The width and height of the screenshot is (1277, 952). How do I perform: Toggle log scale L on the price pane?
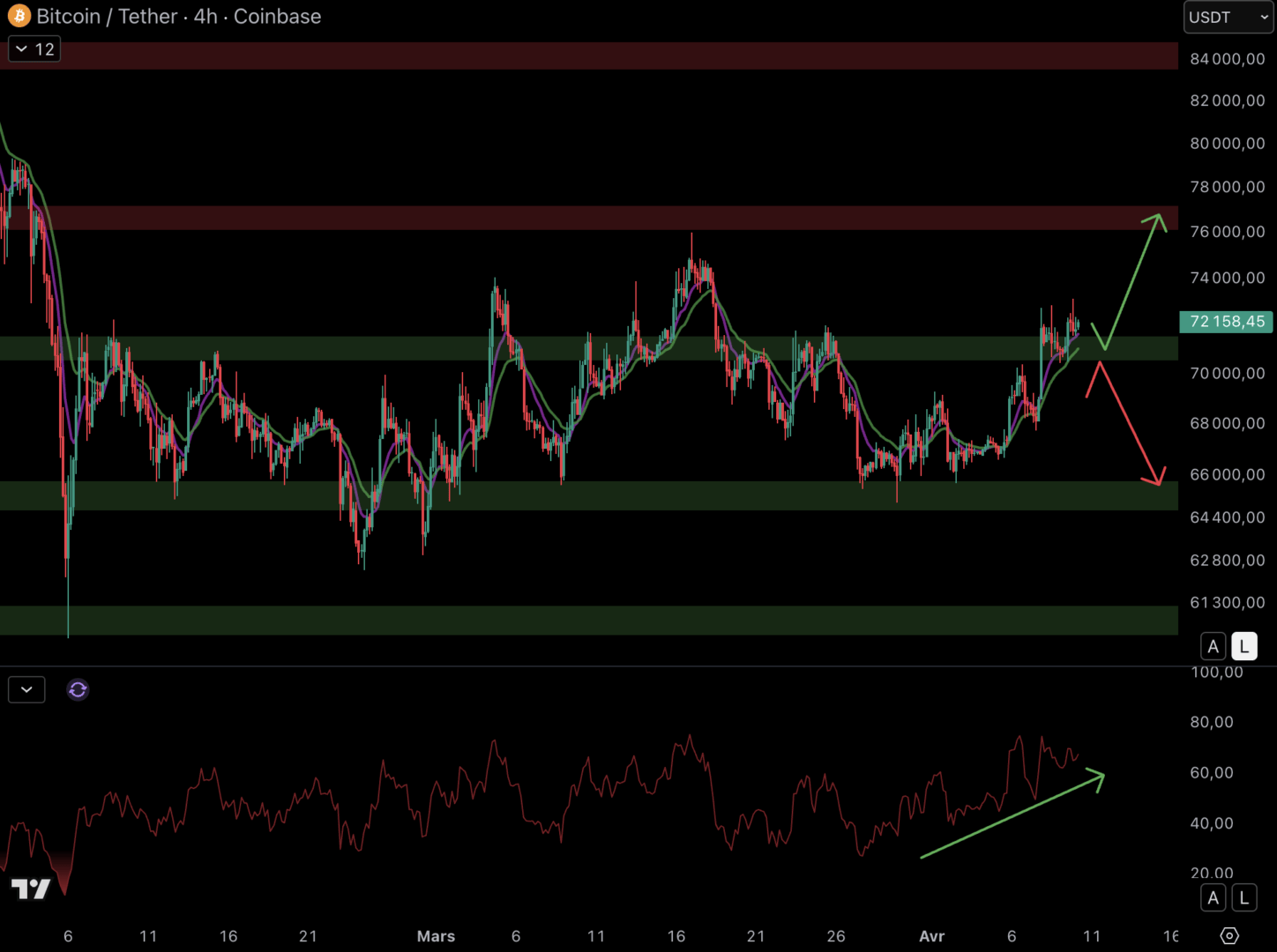coord(1243,646)
